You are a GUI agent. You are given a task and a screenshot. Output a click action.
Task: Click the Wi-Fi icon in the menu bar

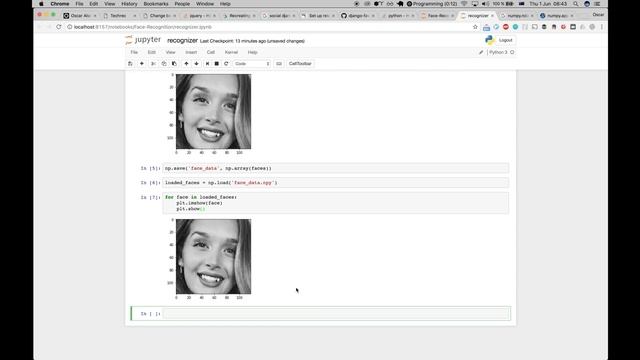pos(464,4)
